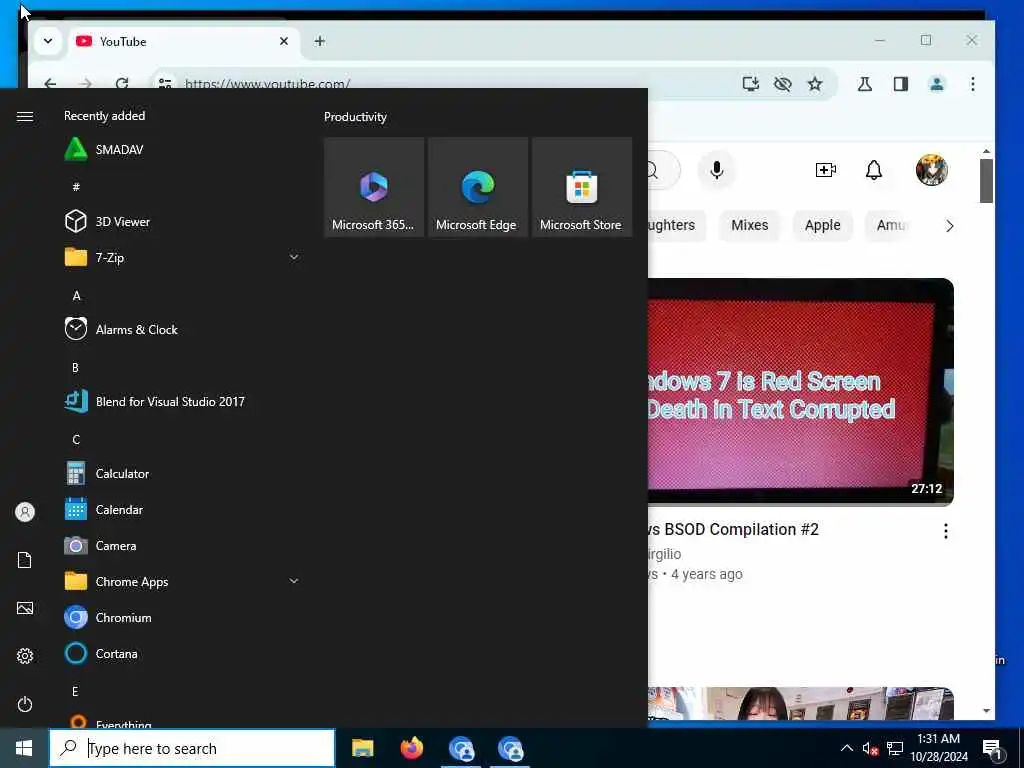
Task: Open the Microsoft 365 tile
Action: 374,187
